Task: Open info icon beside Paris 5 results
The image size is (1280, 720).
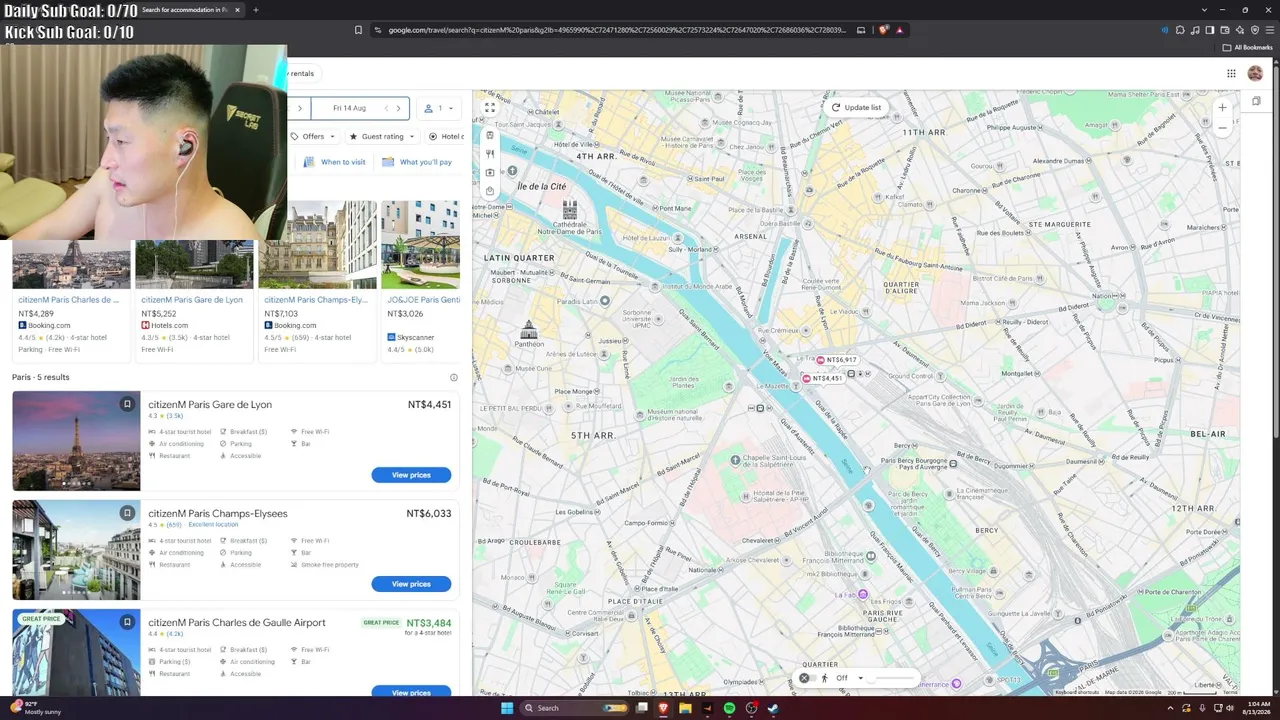Action: (453, 377)
